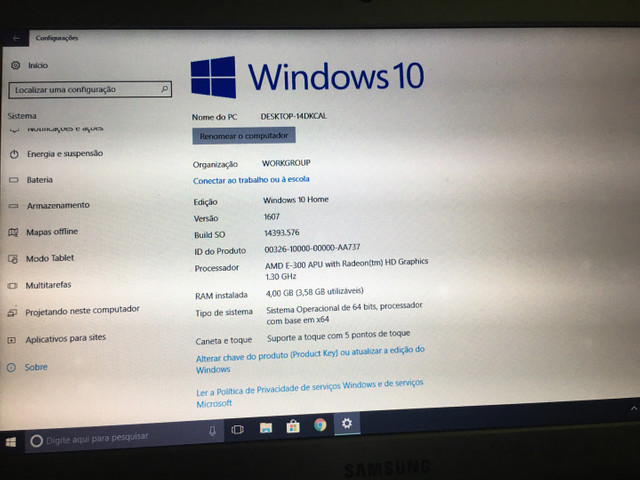Viewport: 640px width, 480px height.
Task: Click the Windows 10 logo
Action: tap(307, 77)
